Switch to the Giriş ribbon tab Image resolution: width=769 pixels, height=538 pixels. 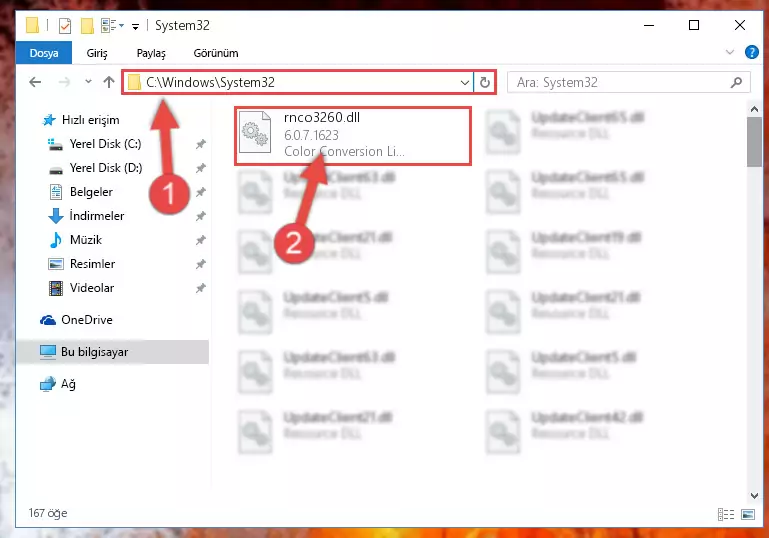pyautogui.click(x=97, y=53)
